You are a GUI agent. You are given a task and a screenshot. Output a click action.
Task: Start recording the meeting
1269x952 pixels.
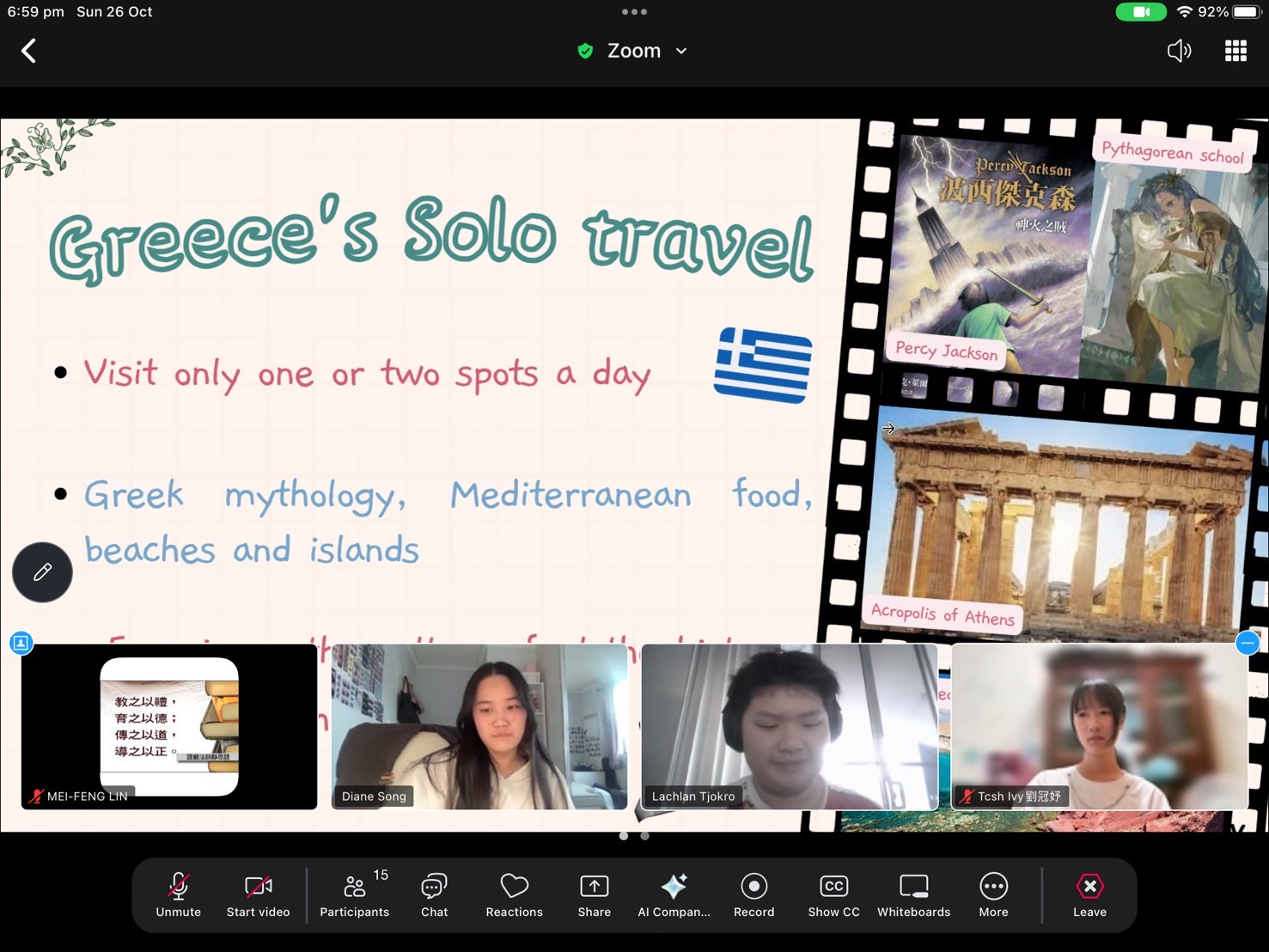point(753,894)
